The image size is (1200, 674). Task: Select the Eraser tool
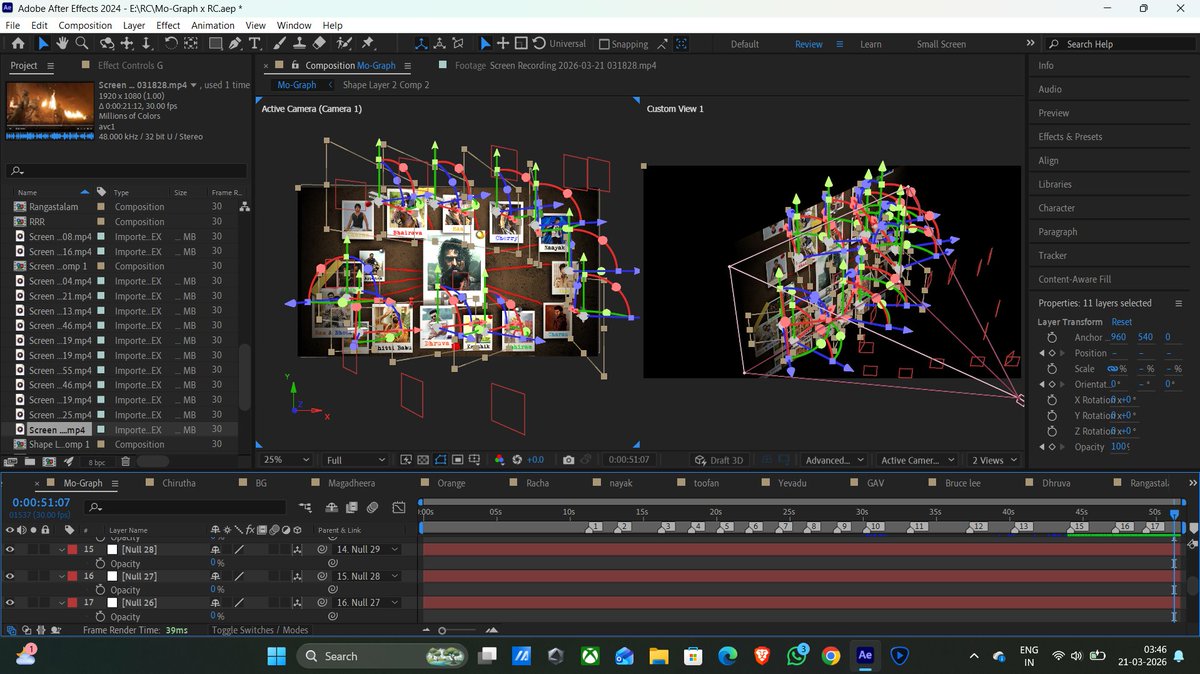click(319, 44)
